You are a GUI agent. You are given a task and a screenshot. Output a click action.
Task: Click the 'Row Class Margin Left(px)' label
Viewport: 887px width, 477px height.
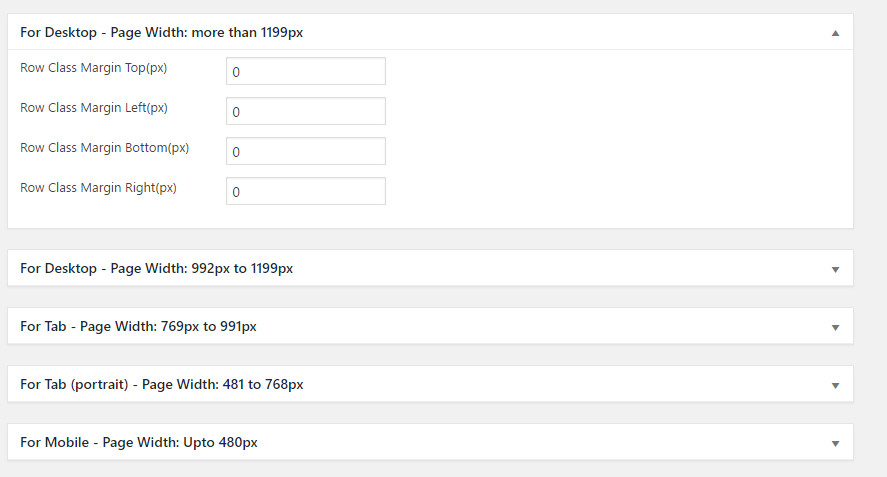[94, 108]
